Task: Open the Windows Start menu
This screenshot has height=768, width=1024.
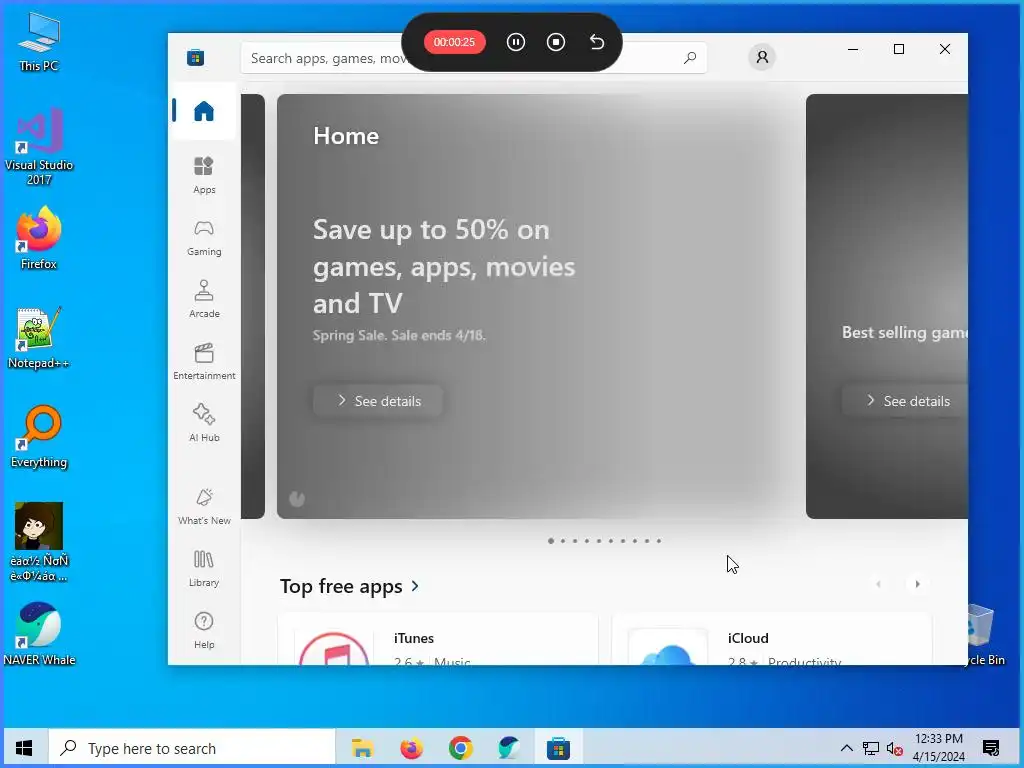Action: pos(24,748)
